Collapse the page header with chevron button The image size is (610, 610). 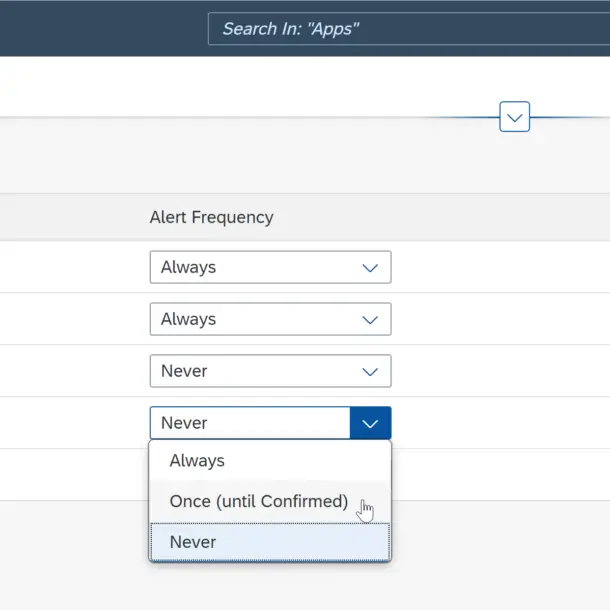514,117
